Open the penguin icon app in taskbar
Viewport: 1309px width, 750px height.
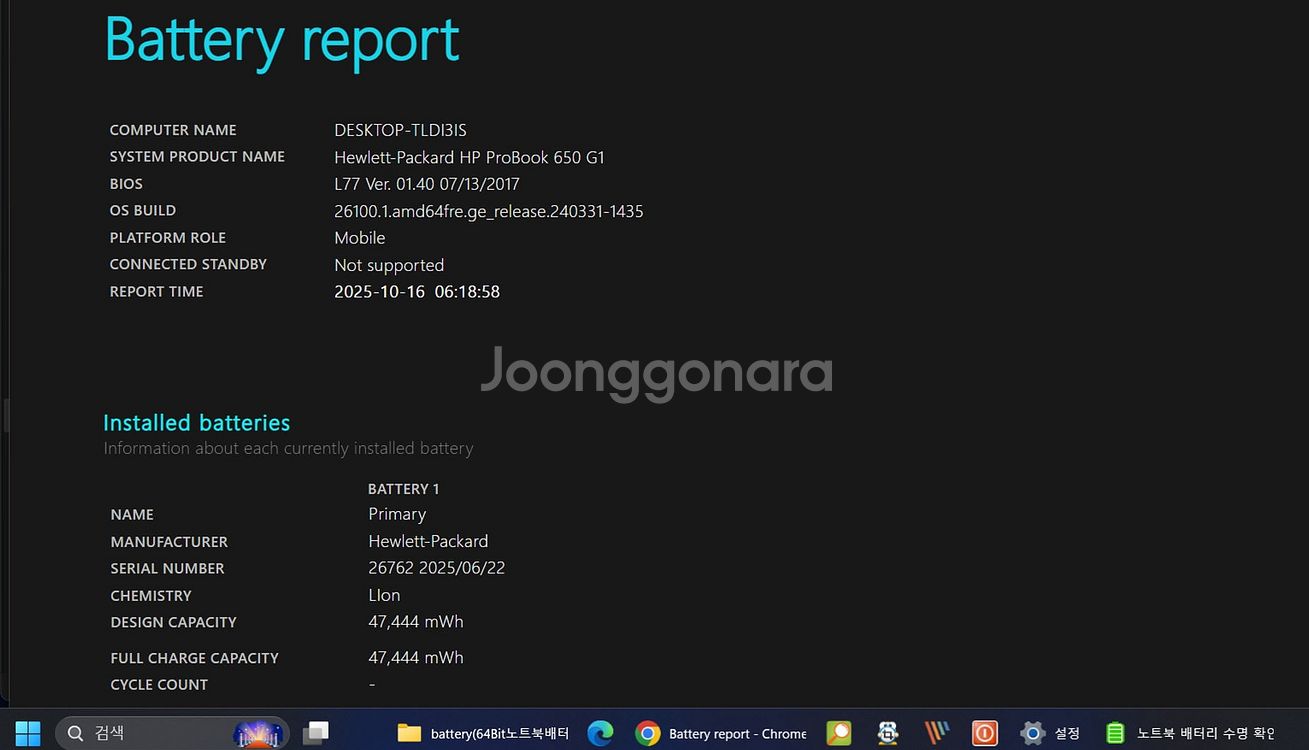[x=887, y=733]
